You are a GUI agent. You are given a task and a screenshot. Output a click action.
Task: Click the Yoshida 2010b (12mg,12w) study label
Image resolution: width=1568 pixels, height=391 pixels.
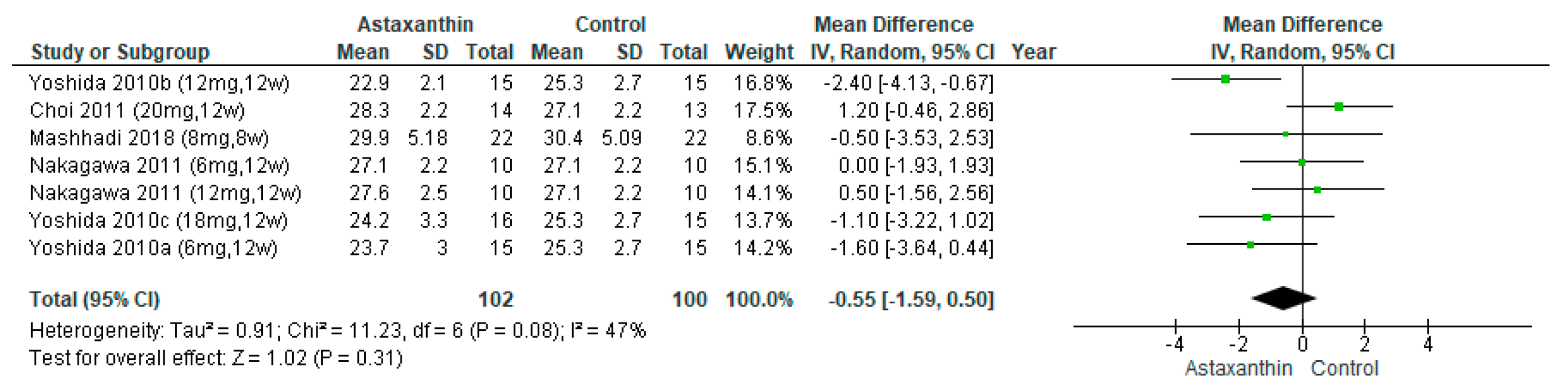160,83
